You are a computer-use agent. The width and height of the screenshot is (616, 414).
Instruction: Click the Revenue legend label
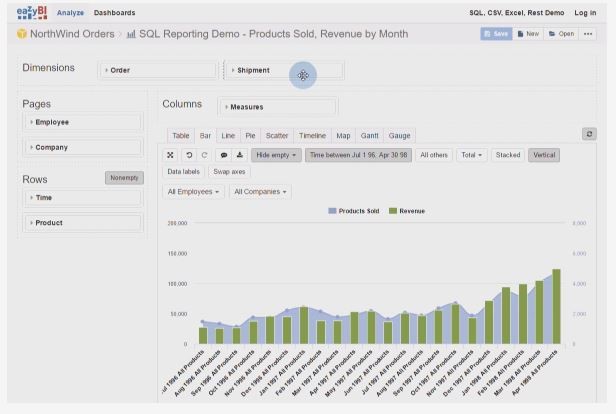[x=412, y=211]
